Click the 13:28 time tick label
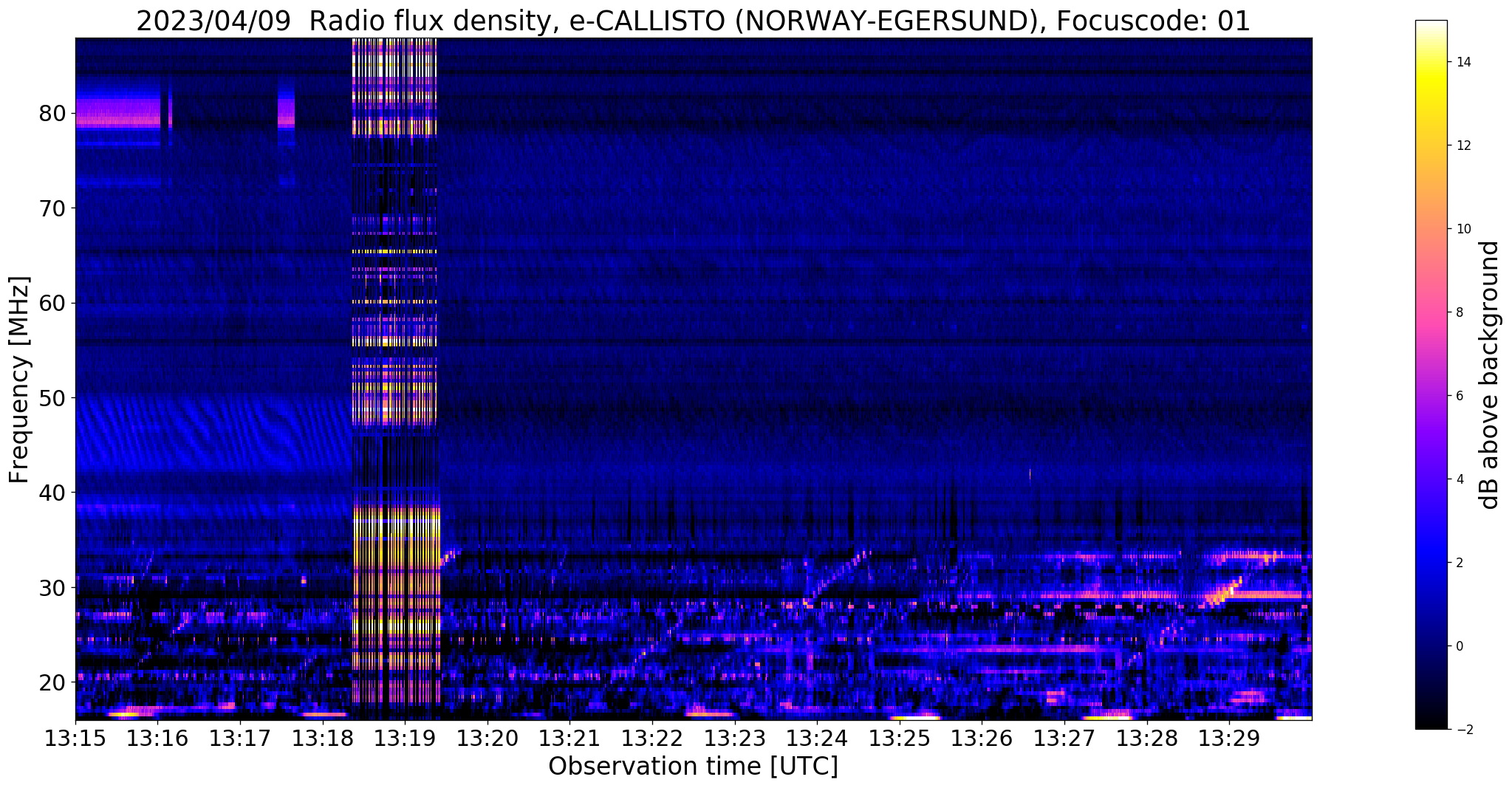The height and width of the screenshot is (788, 1512). click(1147, 738)
